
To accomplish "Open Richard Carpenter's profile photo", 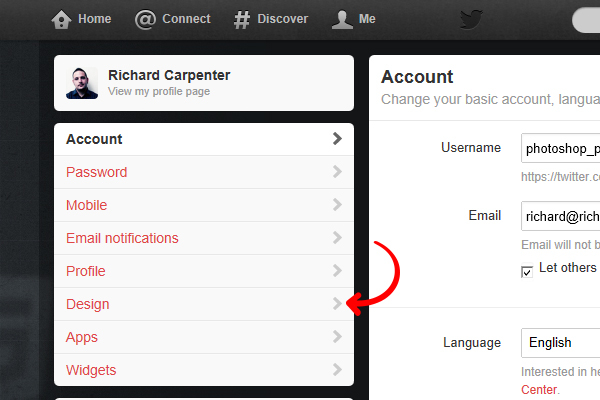I will tap(82, 83).
